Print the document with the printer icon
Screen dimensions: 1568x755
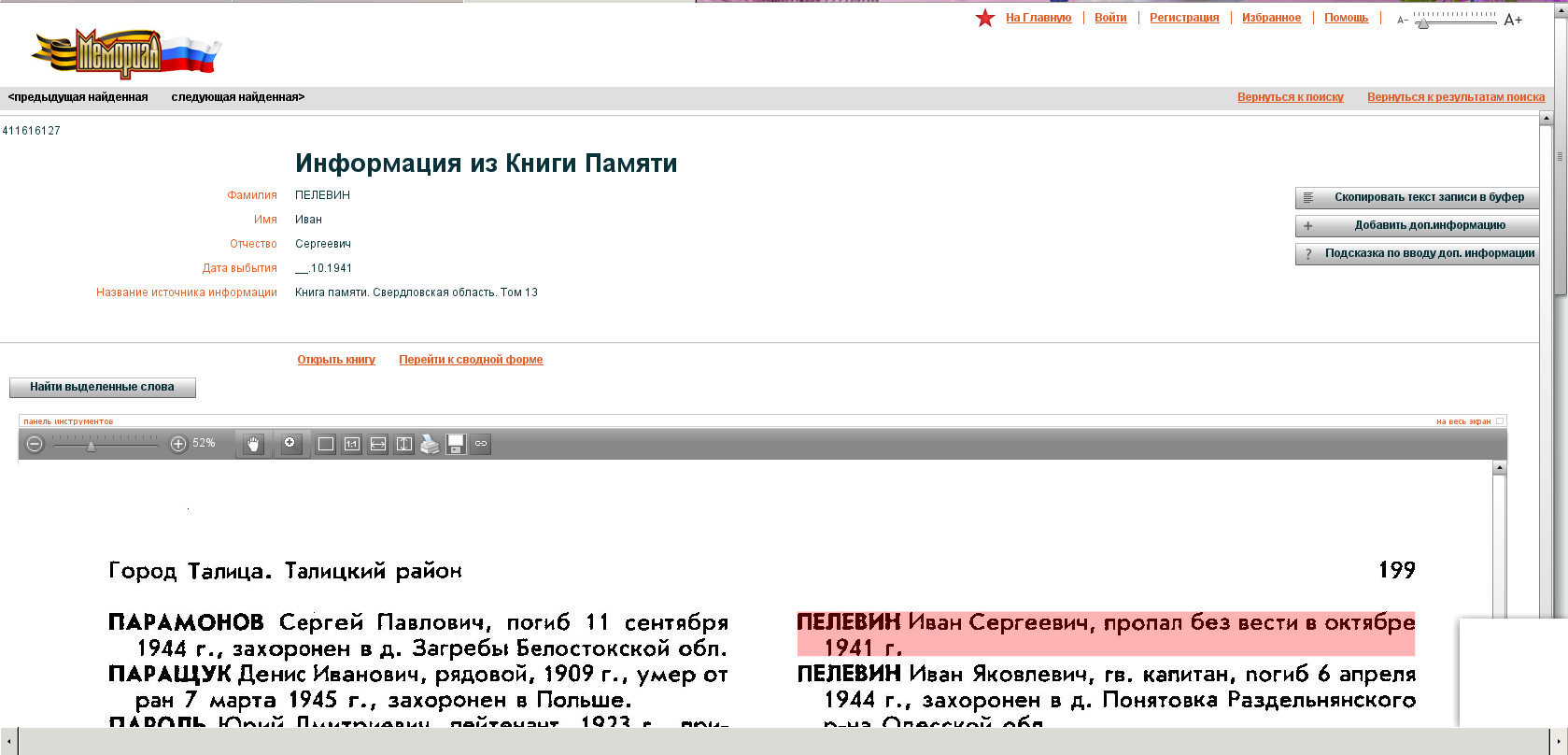coord(430,444)
